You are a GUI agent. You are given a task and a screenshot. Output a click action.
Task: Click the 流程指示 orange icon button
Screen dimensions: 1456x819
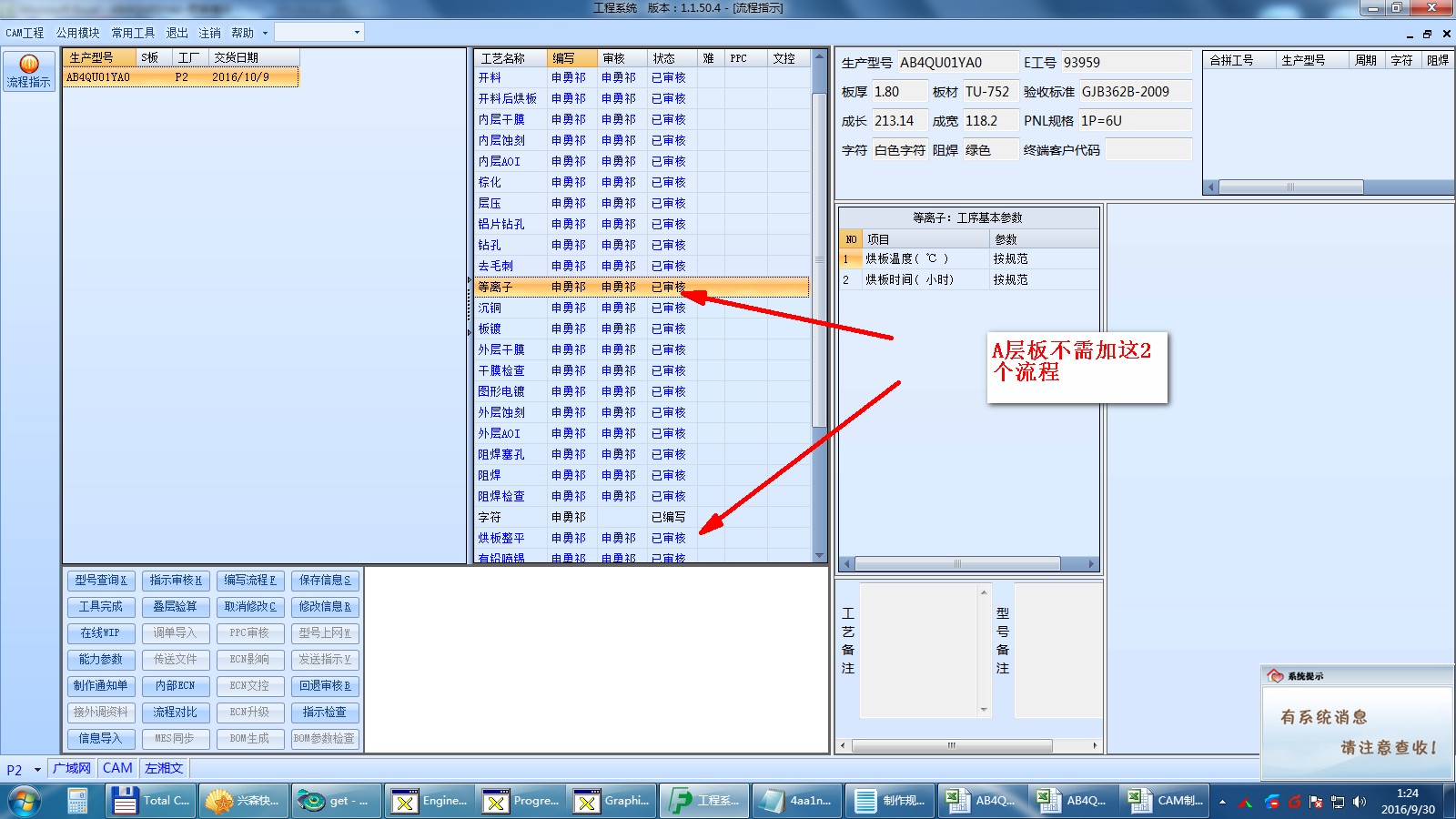[x=29, y=70]
